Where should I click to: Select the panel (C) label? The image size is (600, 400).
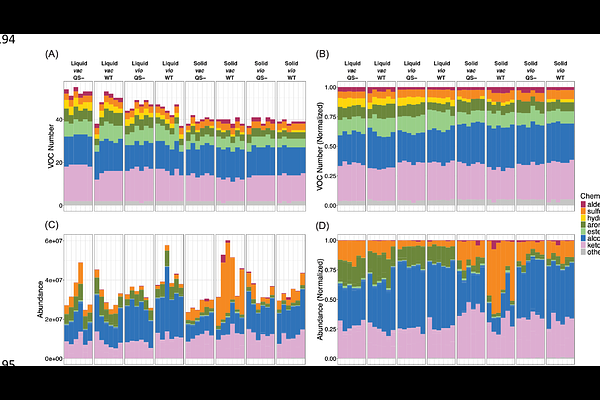[52, 227]
